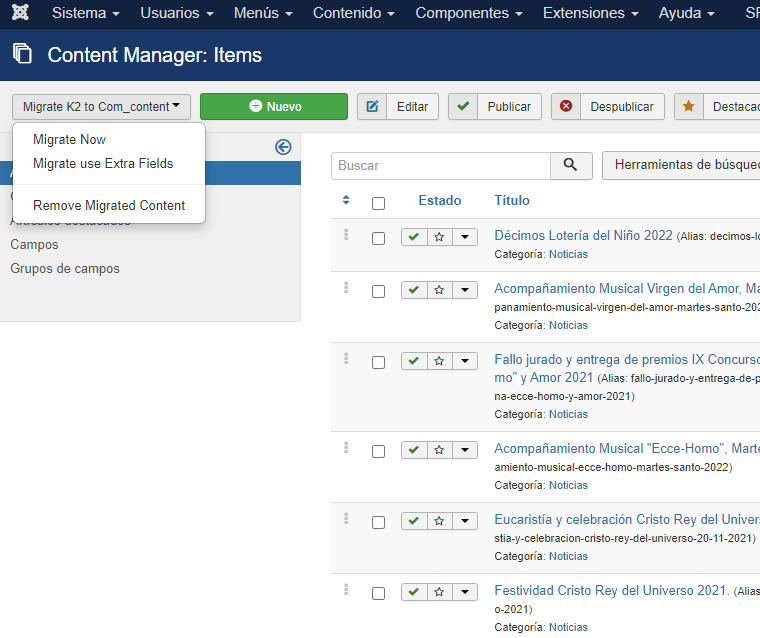This screenshot has height=638, width=760.
Task: Toggle featured star for Décimos Lotería article
Action: [439, 237]
